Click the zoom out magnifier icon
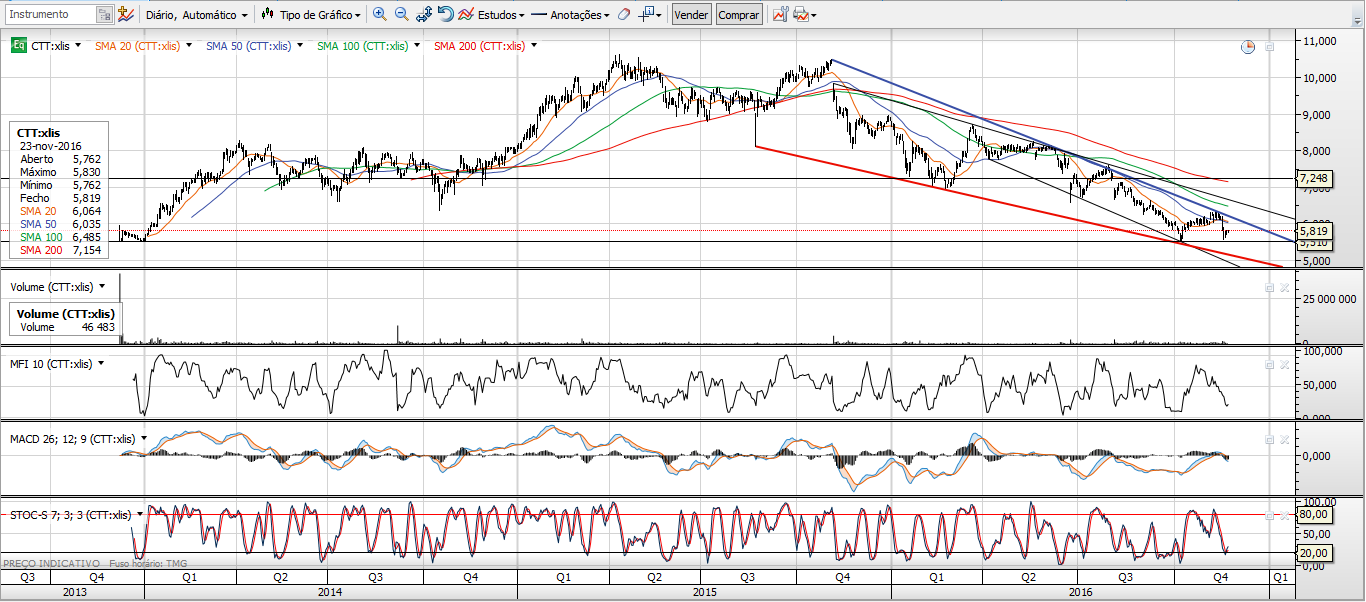The height and width of the screenshot is (602, 1366). [x=401, y=15]
